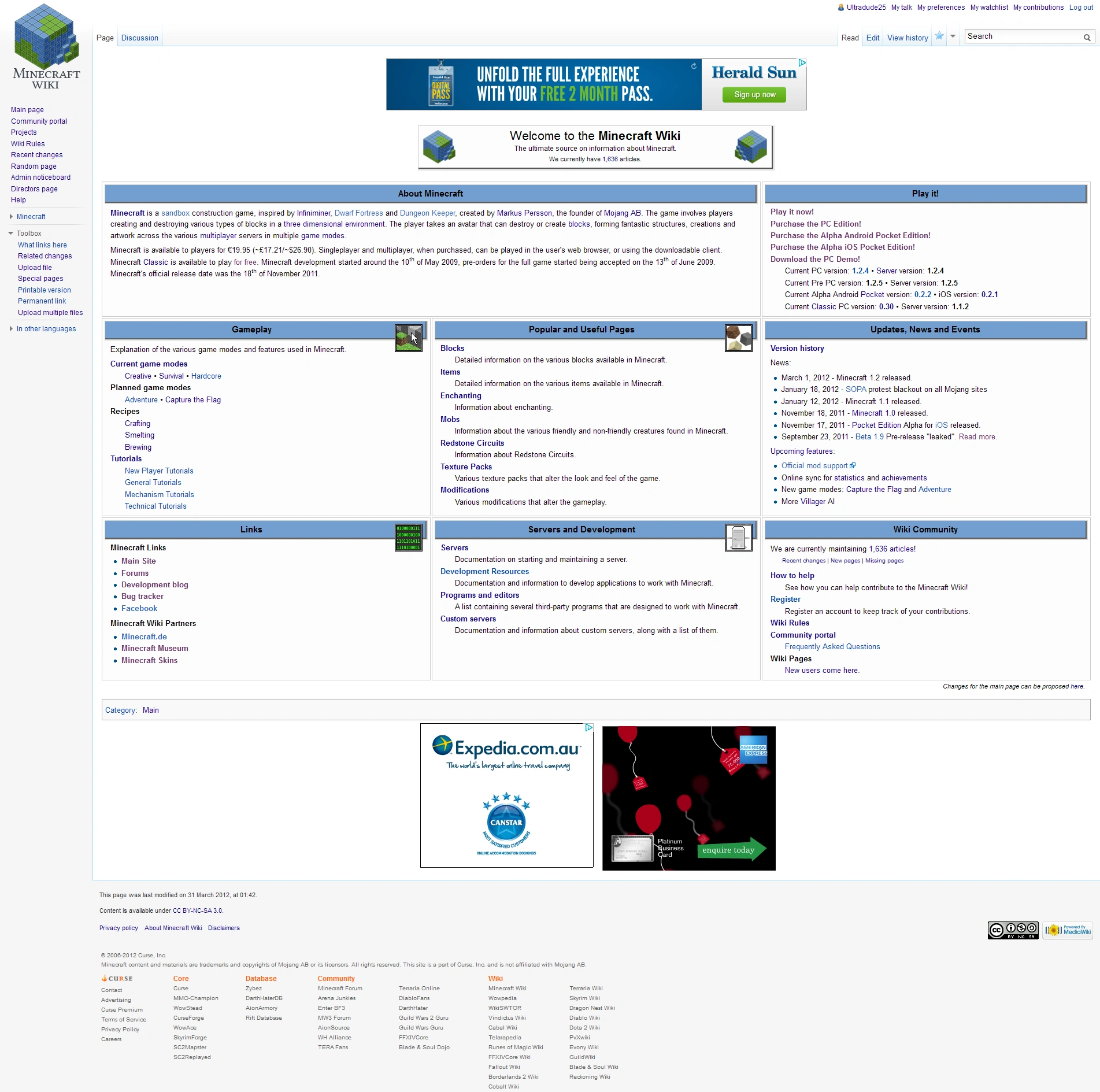Open the New Player Tutorials link
The height and width of the screenshot is (1092, 1100).
click(x=159, y=471)
